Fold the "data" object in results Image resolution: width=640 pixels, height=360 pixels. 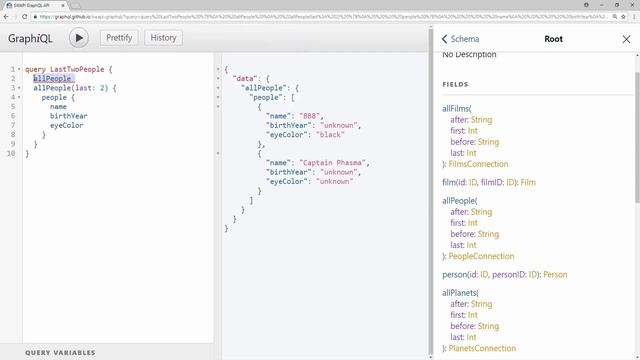tap(218, 79)
